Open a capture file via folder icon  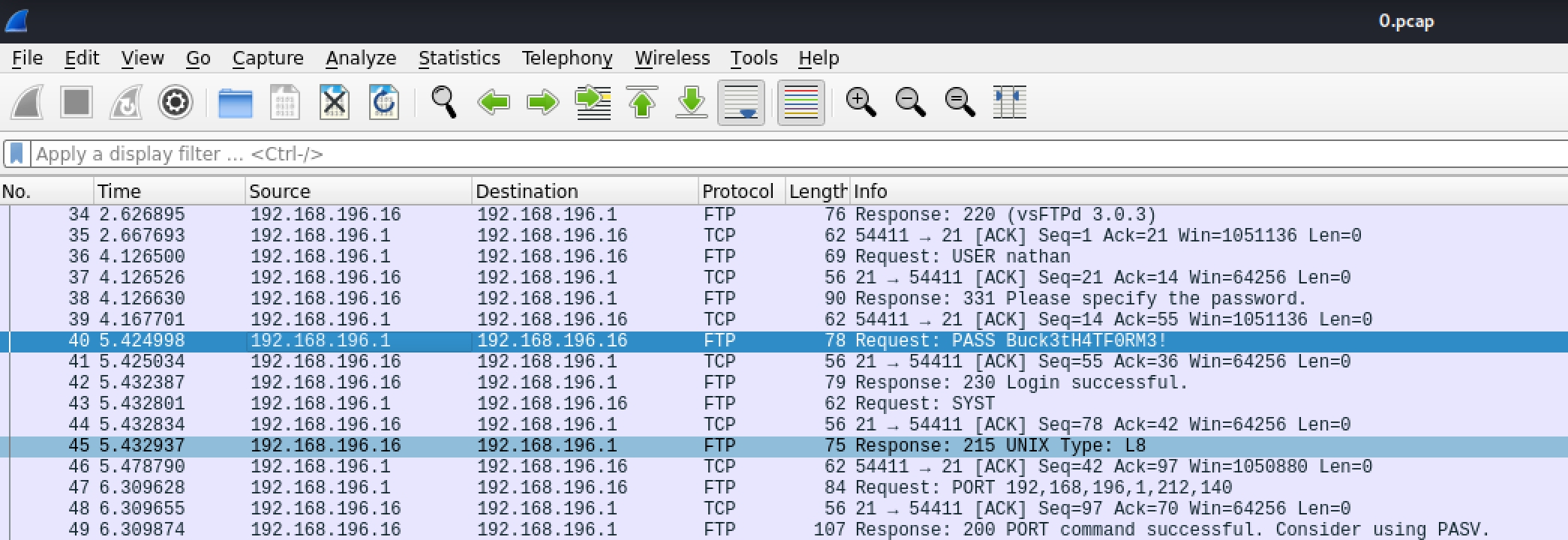235,102
